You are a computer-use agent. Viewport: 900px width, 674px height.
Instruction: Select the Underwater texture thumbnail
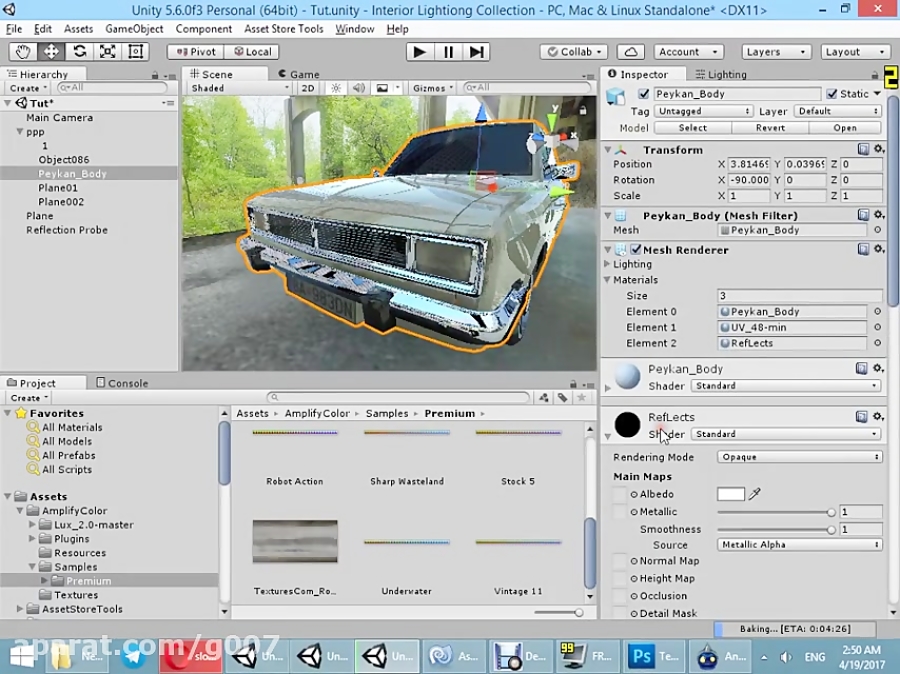tap(405, 541)
